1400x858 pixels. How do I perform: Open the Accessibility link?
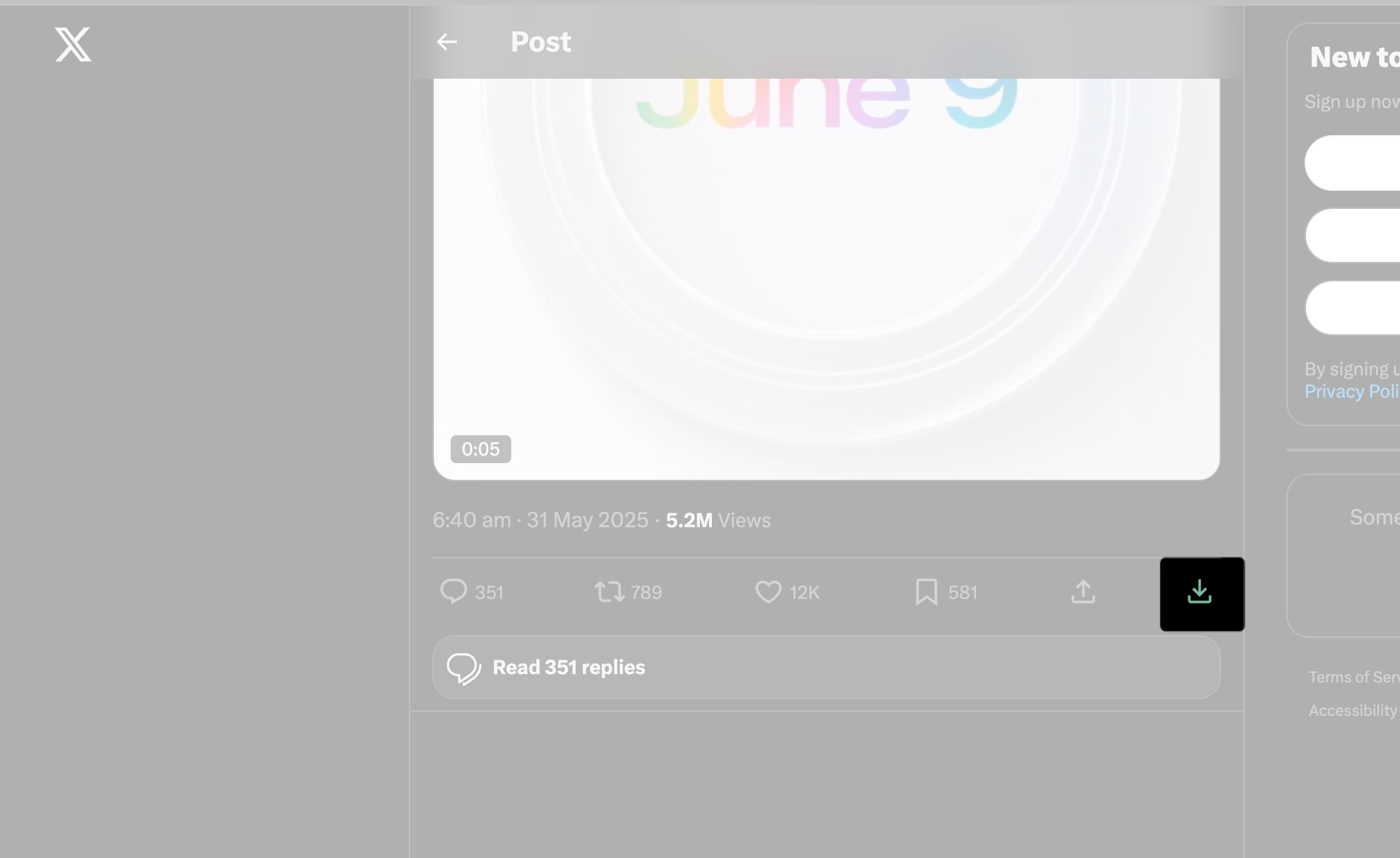[x=1352, y=710]
